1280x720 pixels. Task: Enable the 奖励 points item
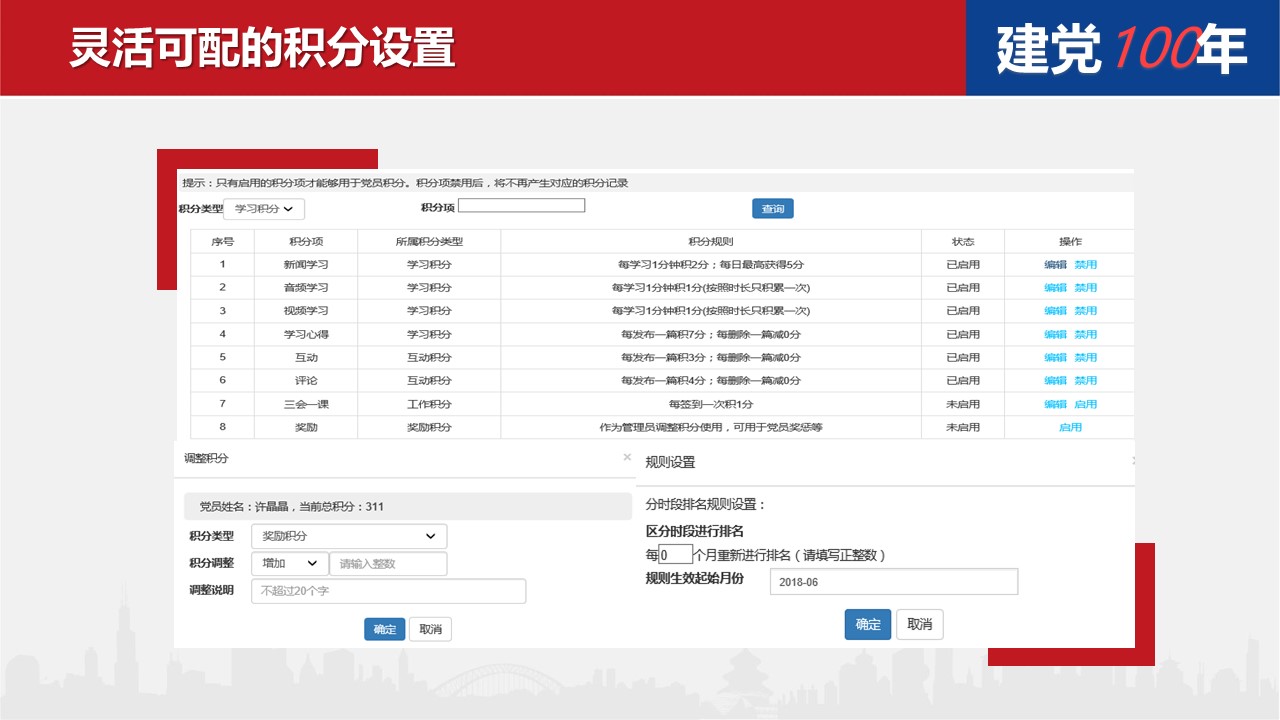pyautogui.click(x=1070, y=427)
